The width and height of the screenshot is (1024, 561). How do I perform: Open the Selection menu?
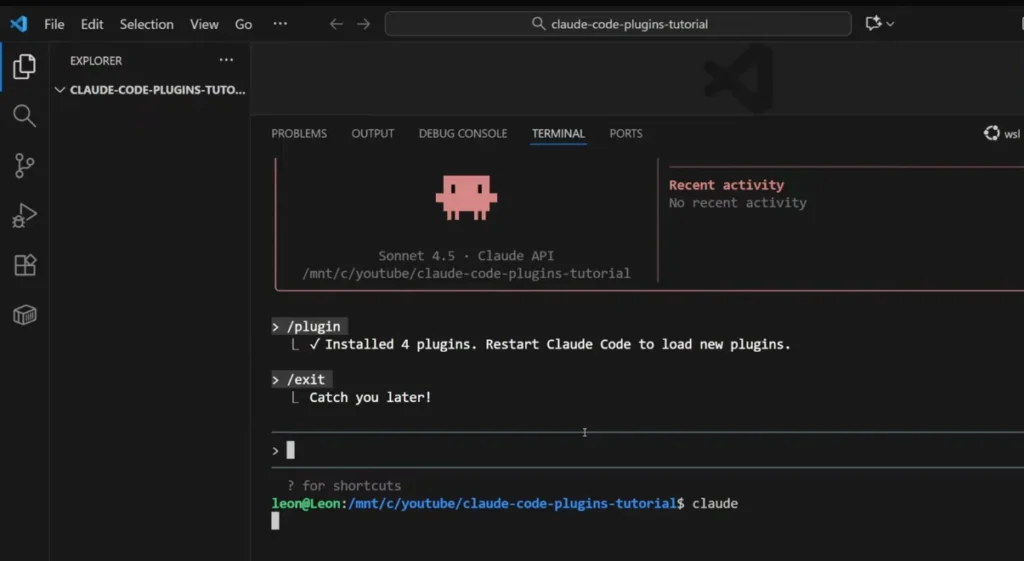pyautogui.click(x=146, y=24)
